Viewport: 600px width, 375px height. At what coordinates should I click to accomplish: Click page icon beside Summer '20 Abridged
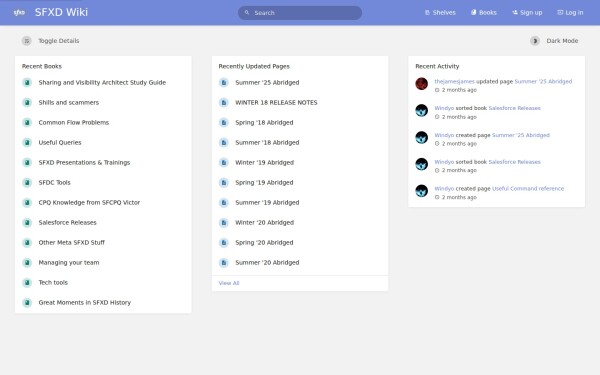224,262
